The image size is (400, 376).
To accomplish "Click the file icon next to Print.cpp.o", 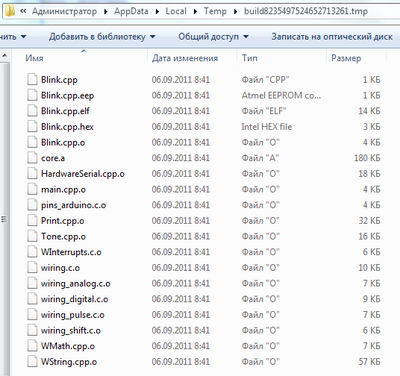I will (32, 221).
